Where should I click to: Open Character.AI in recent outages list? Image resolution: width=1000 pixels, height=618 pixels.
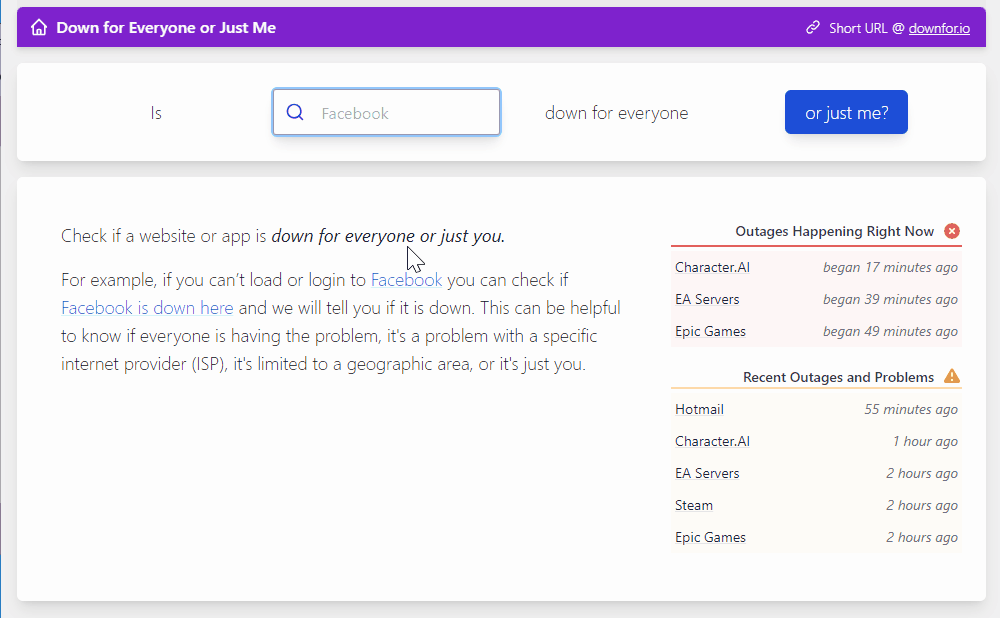pyautogui.click(x=712, y=441)
